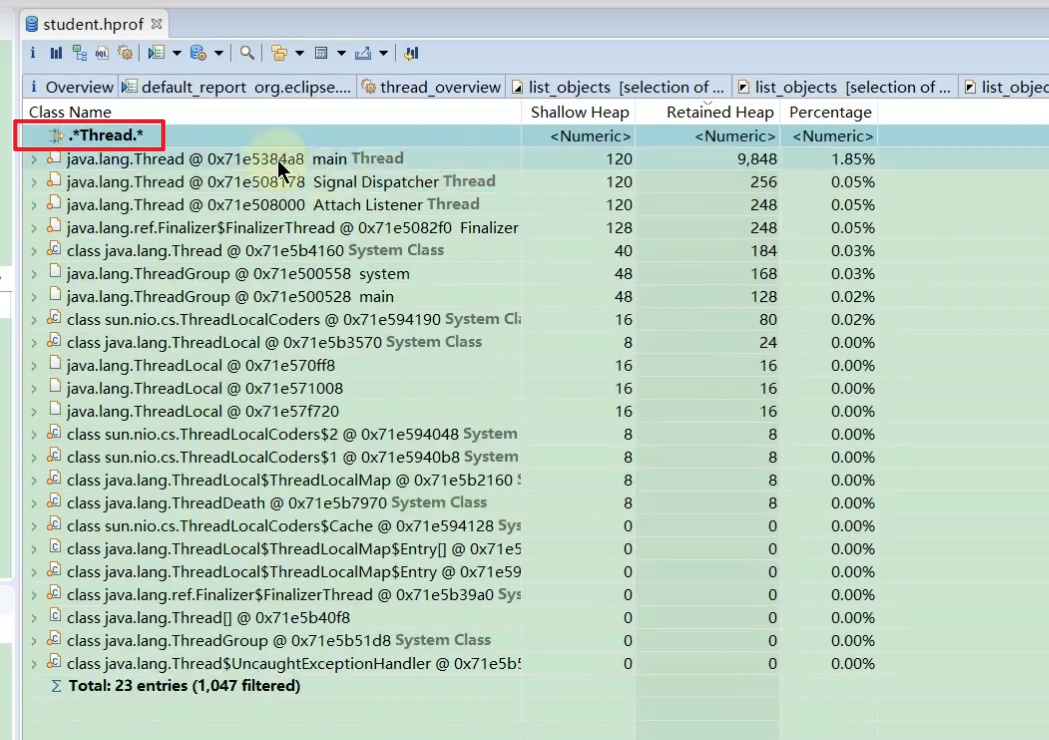The image size is (1049, 740).
Task: Create a histogram via the bar-chart icon
Action: coord(56,53)
